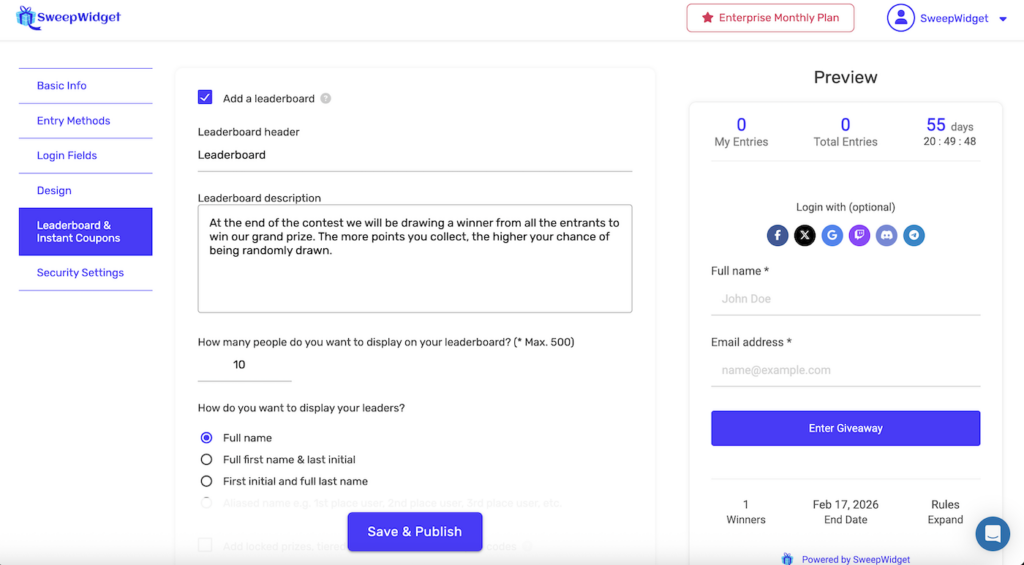Expand the Rules section in preview

944,520
